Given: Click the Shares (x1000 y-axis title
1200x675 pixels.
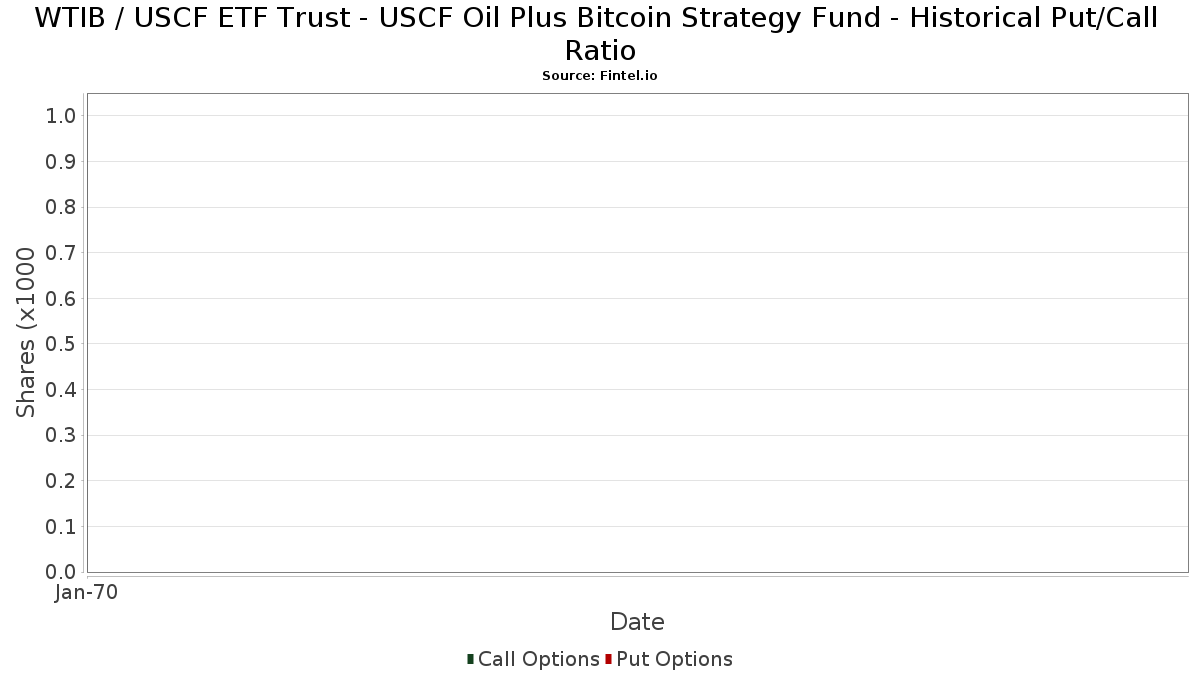Looking at the screenshot, I should pos(26,332).
